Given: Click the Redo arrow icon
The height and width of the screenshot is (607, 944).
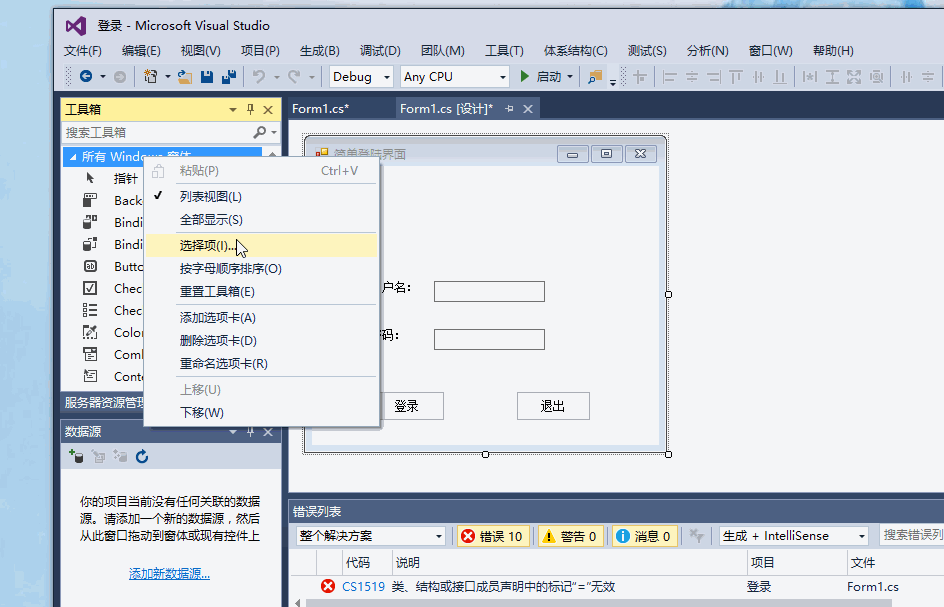Looking at the screenshot, I should click(294, 76).
